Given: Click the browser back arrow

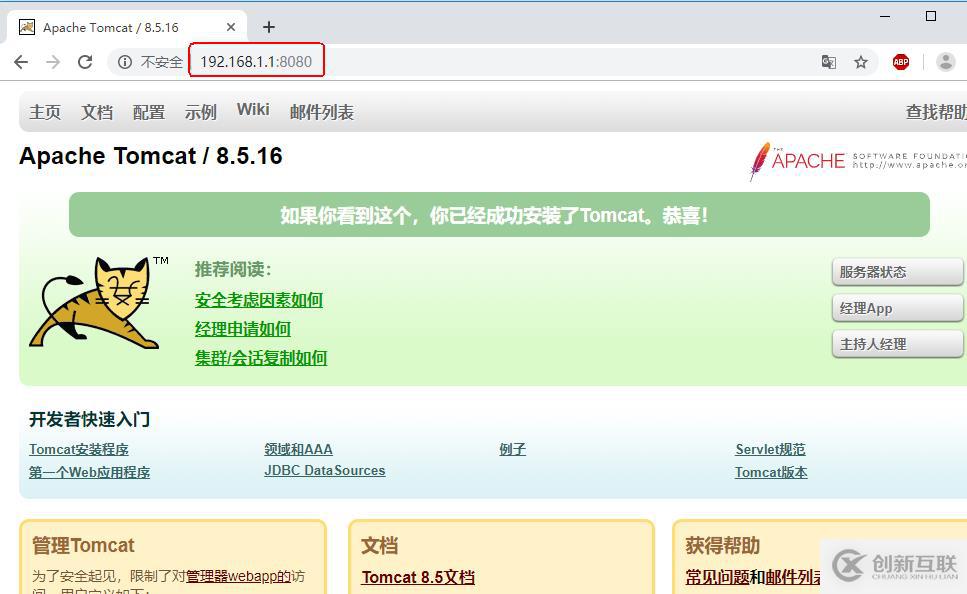Looking at the screenshot, I should (x=21, y=62).
